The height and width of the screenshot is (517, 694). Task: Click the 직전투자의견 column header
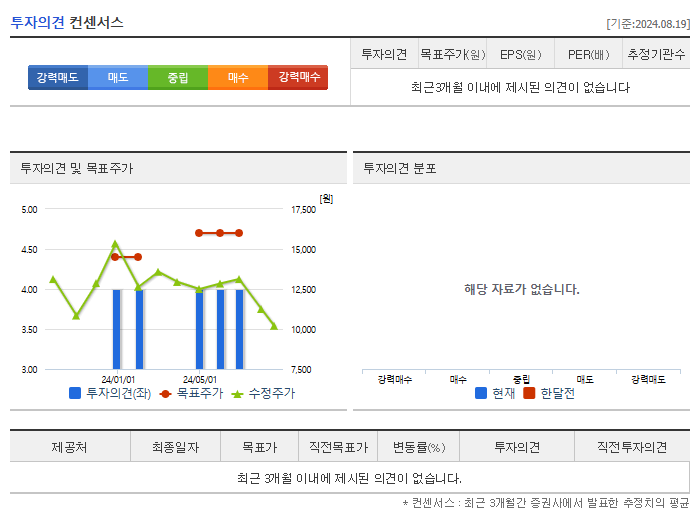pos(632,447)
